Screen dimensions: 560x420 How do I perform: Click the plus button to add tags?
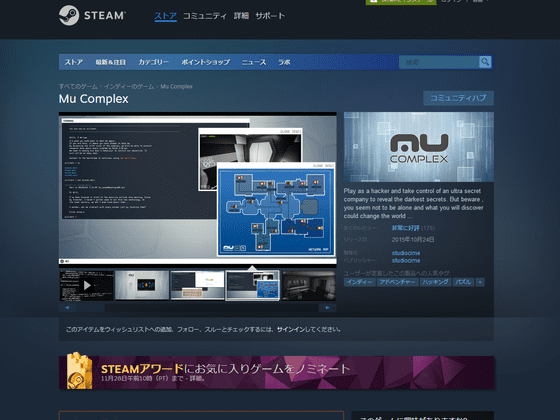click(x=480, y=282)
